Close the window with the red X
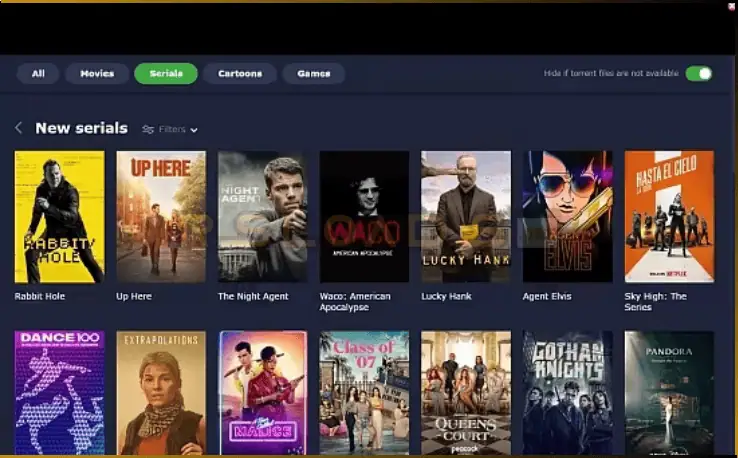 (731, 6)
